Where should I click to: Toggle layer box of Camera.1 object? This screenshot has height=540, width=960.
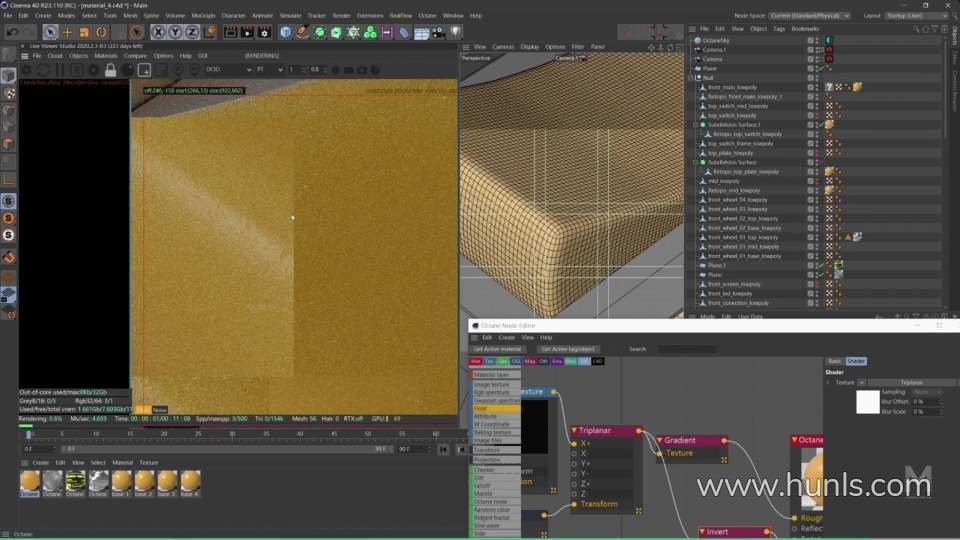810,50
